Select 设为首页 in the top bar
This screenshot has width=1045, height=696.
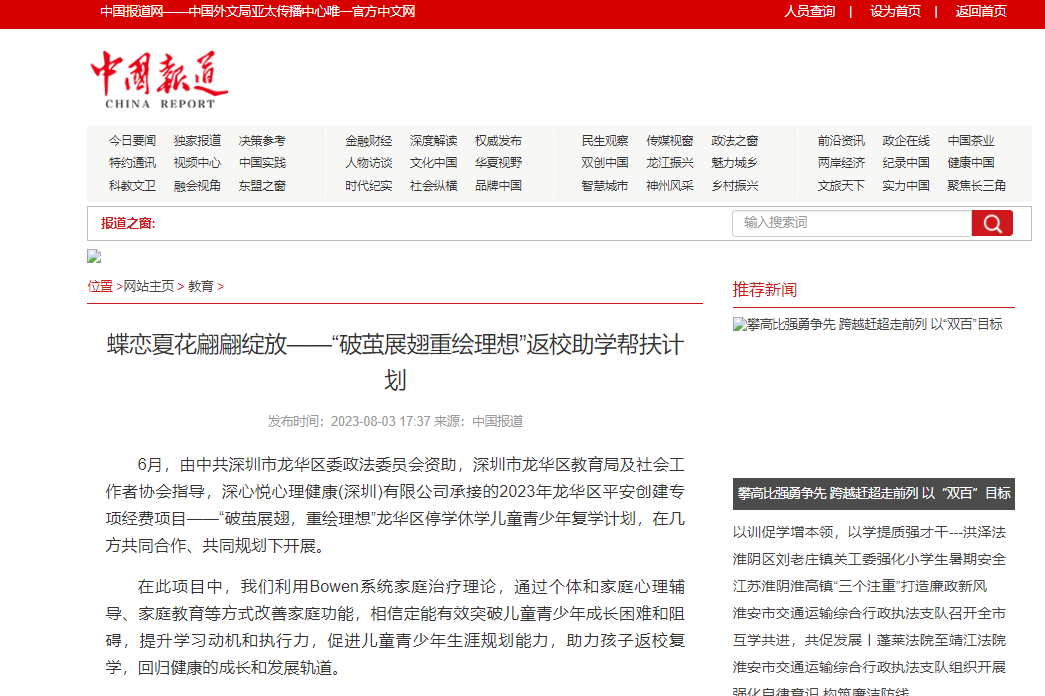[895, 11]
